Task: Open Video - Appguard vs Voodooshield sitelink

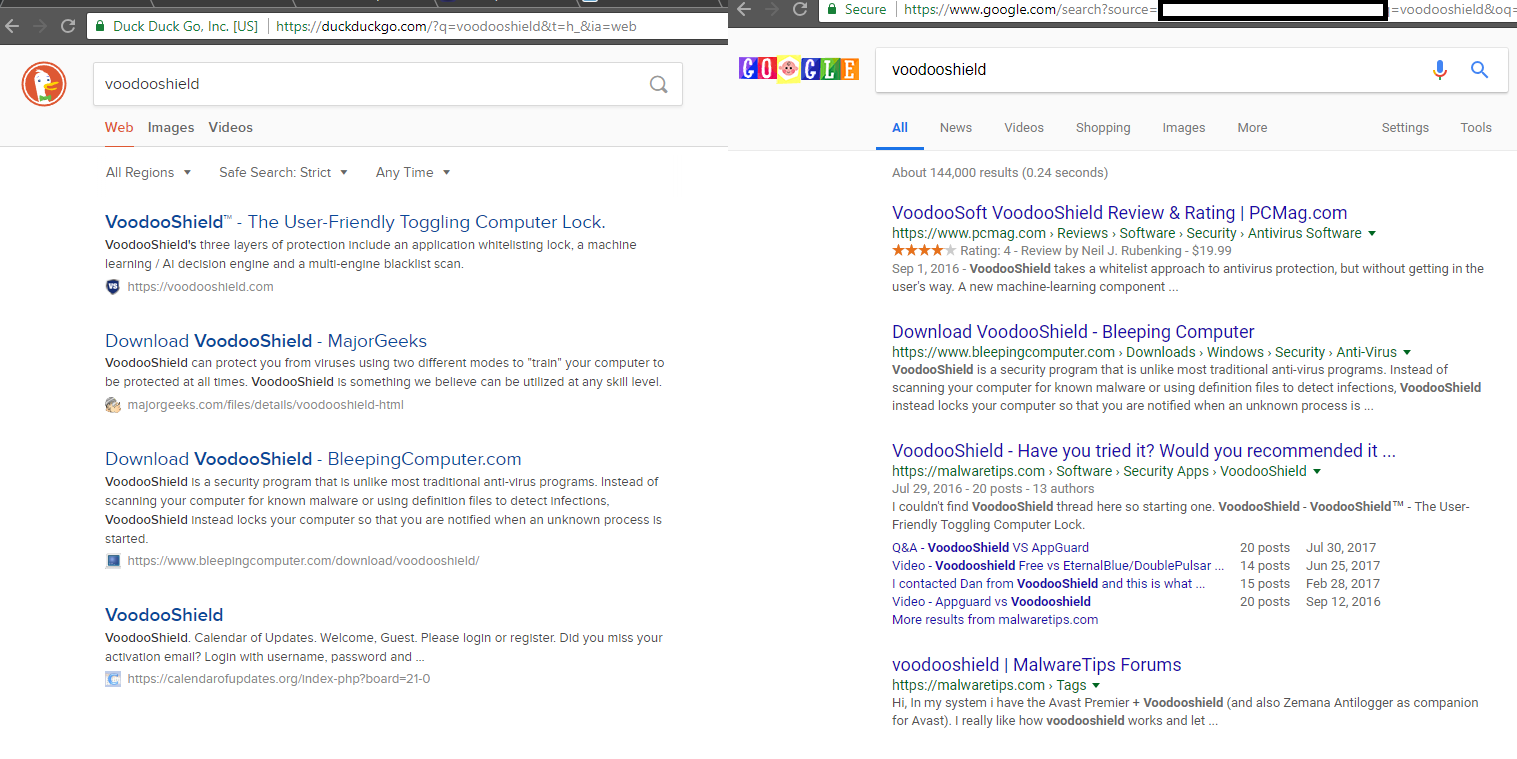Action: pyautogui.click(x=991, y=602)
